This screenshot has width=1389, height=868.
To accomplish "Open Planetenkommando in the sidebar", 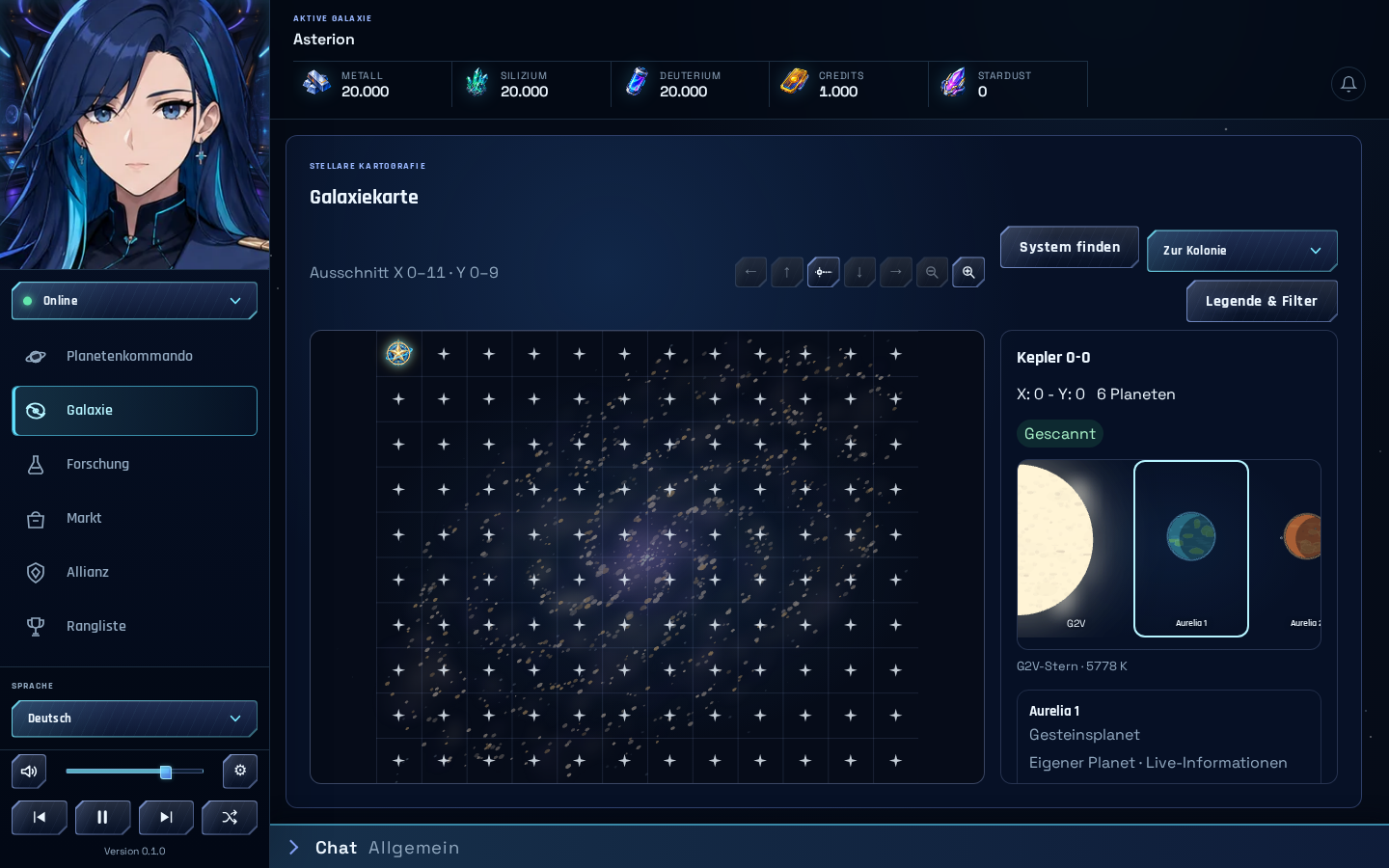I will (134, 357).
